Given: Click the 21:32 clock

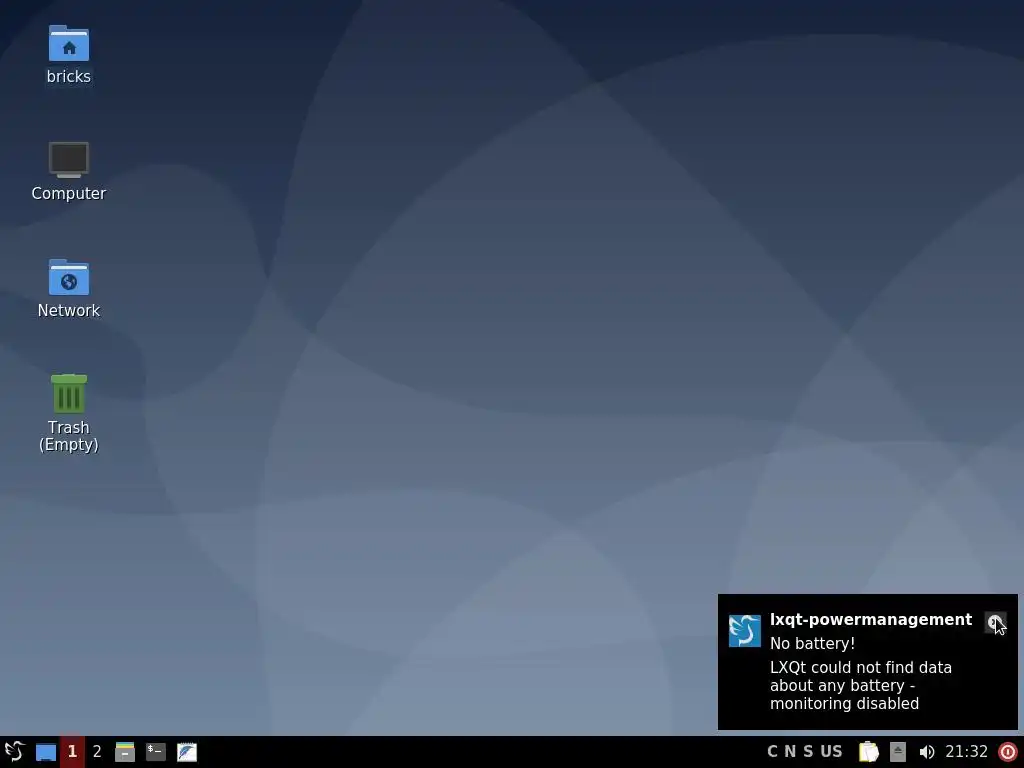Looking at the screenshot, I should click(x=967, y=752).
